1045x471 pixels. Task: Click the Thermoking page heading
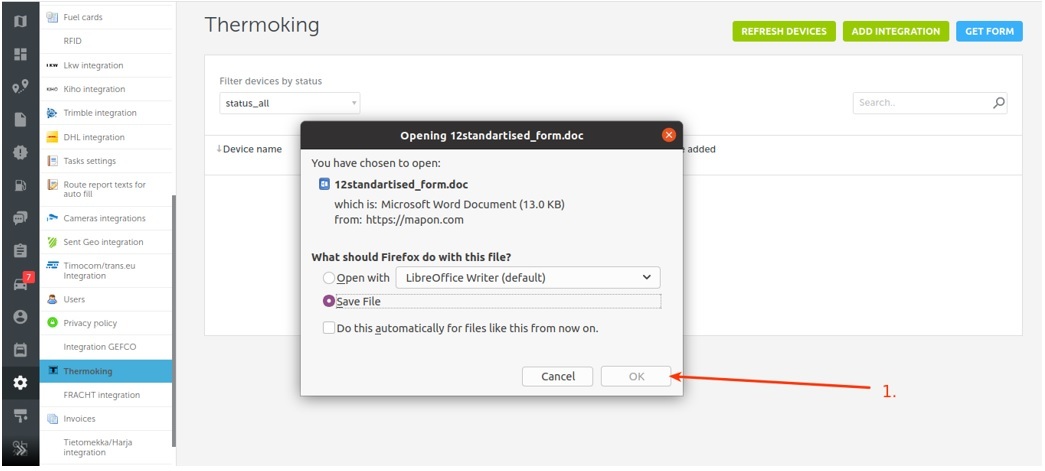tap(262, 25)
